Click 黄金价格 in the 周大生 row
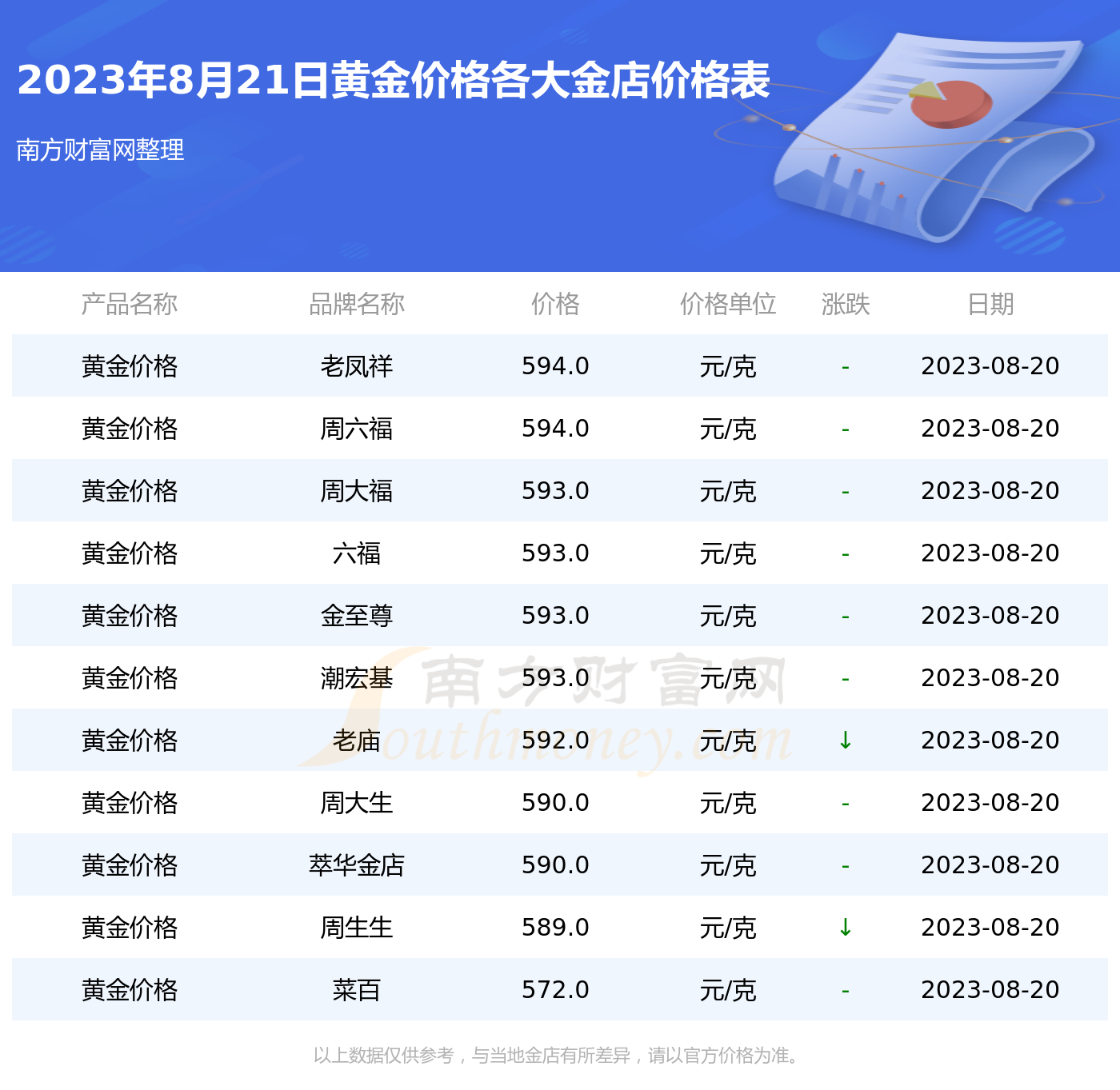The width and height of the screenshot is (1120, 1090). coord(130,803)
